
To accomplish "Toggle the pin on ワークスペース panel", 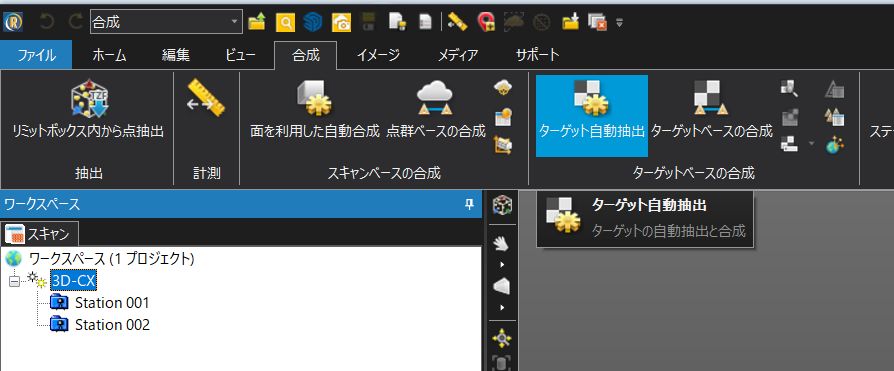I will point(469,204).
